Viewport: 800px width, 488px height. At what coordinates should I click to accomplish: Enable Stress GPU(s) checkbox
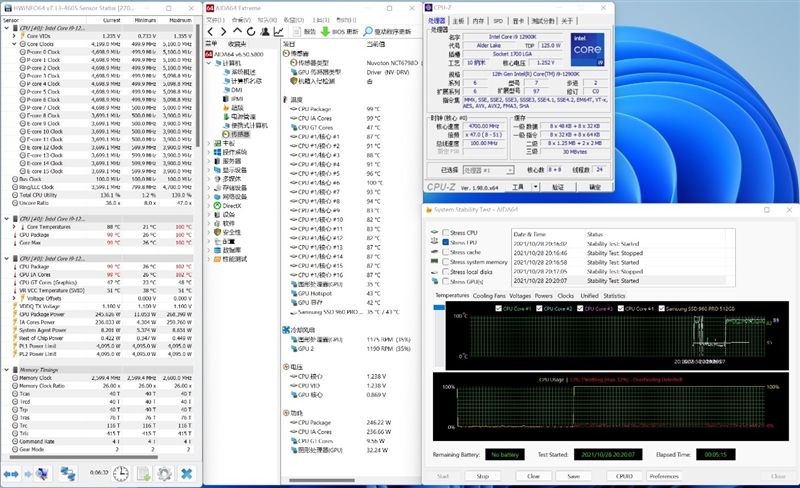446,281
